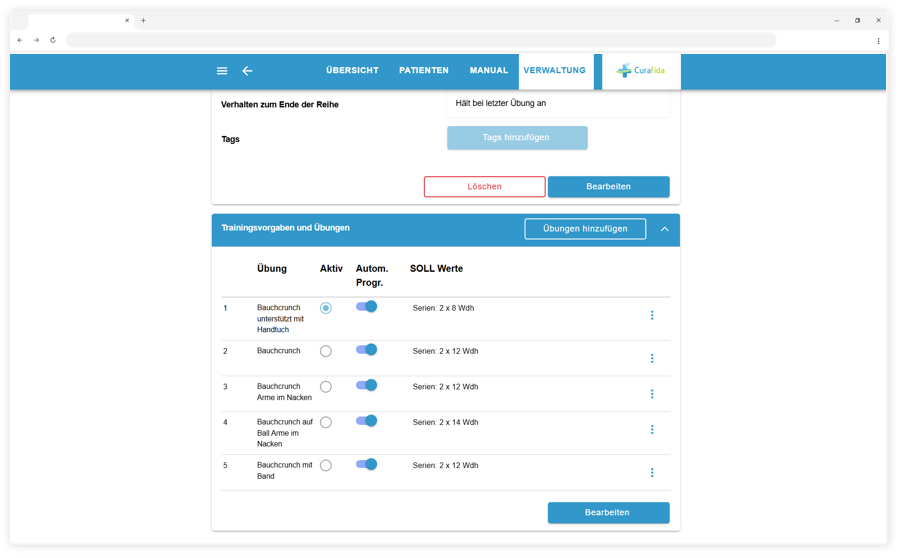Toggle Autom. Progr. for Bauchcrunch unterstützt mit Handtuch
Viewport: 910px width, 558px height.
tap(366, 307)
